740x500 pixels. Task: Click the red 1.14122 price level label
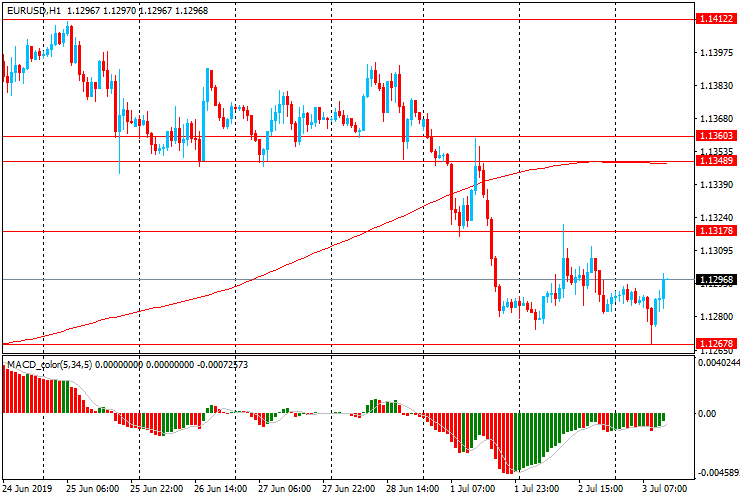(716, 19)
